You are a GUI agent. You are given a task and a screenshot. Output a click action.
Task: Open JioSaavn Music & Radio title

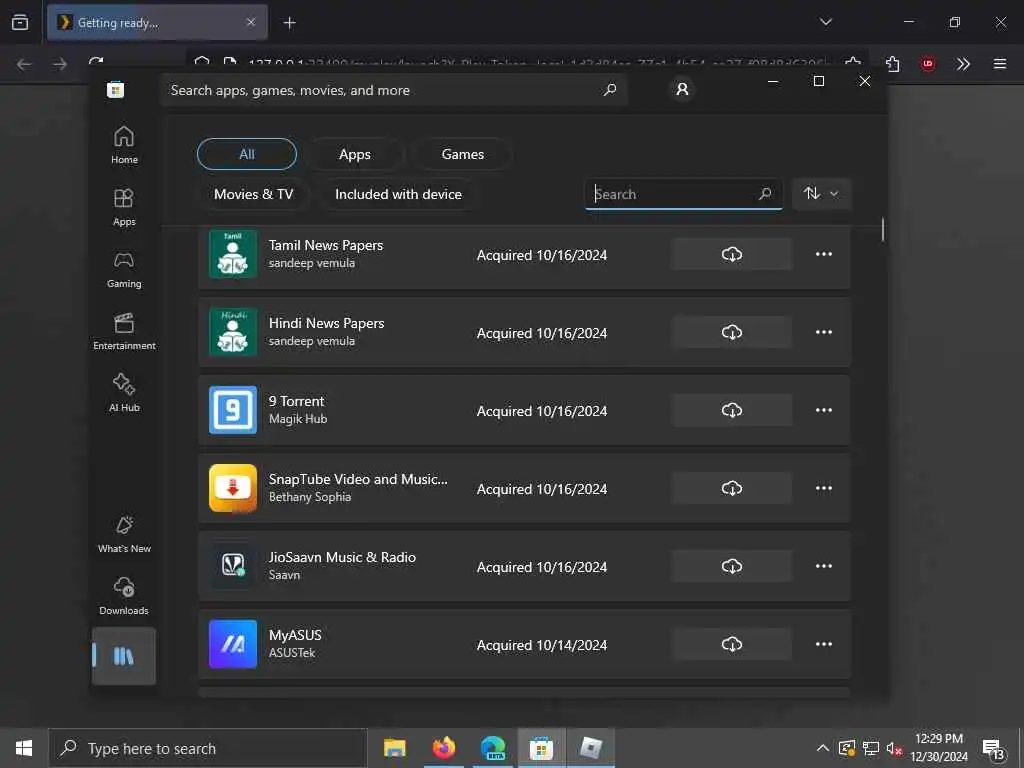[342, 557]
